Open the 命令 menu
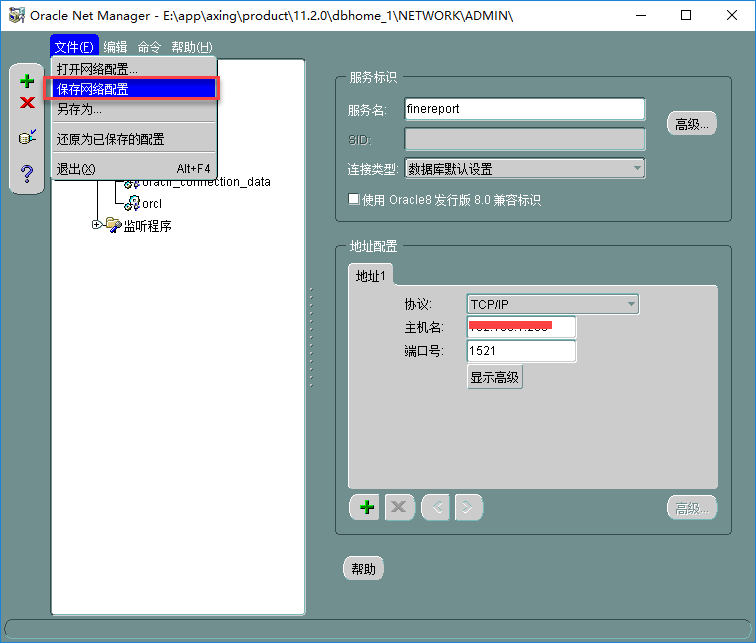The width and height of the screenshot is (756, 643). coord(149,47)
